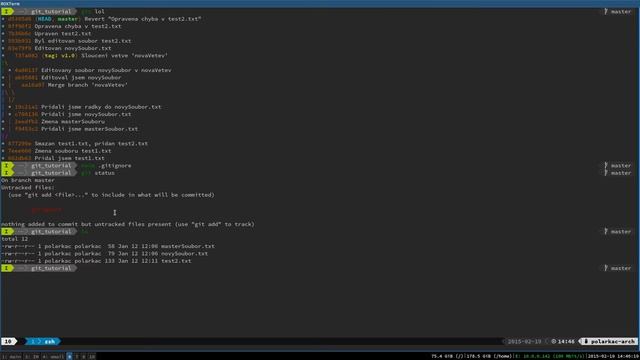Click commit 'Pridali jsme radky do novySoubor.txt'
Viewport: 640px width, 360px height.
click(x=101, y=107)
